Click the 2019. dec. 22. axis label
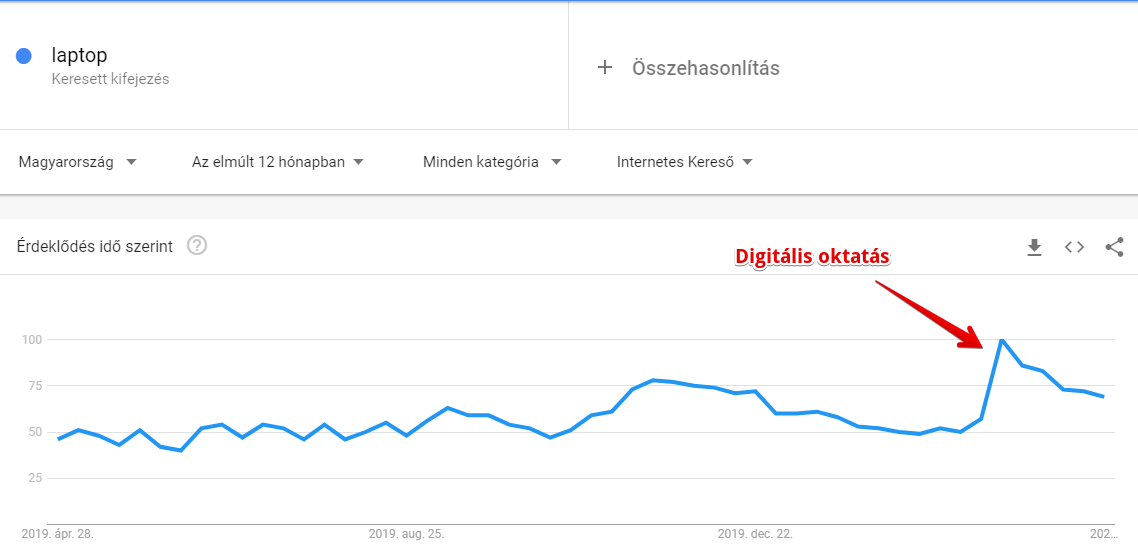The width and height of the screenshot is (1138, 557). tap(756, 534)
